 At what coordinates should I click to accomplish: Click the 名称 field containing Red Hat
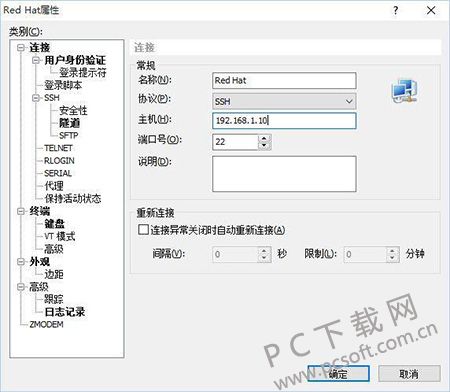tap(284, 80)
